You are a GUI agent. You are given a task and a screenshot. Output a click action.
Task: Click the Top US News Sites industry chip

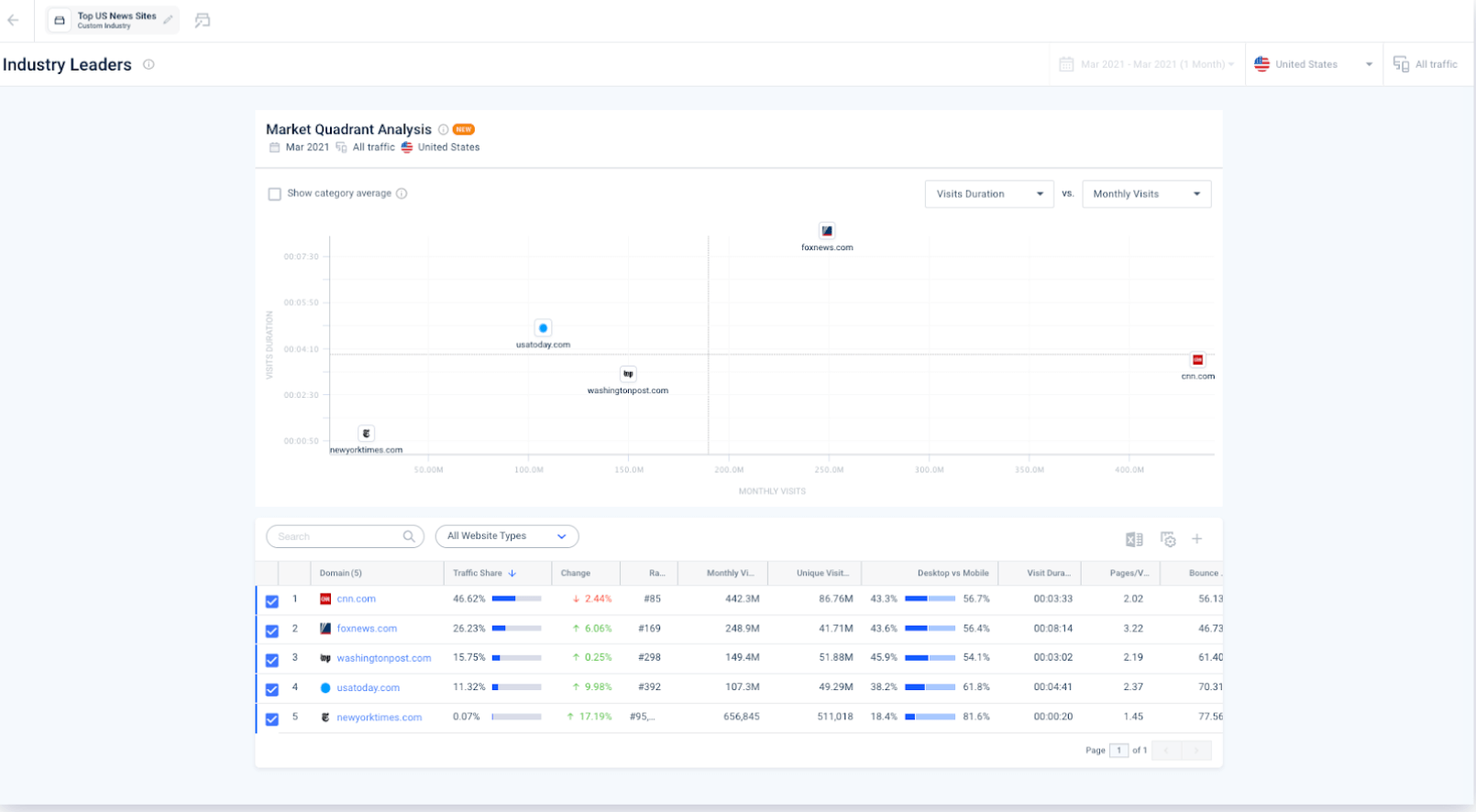click(x=113, y=20)
